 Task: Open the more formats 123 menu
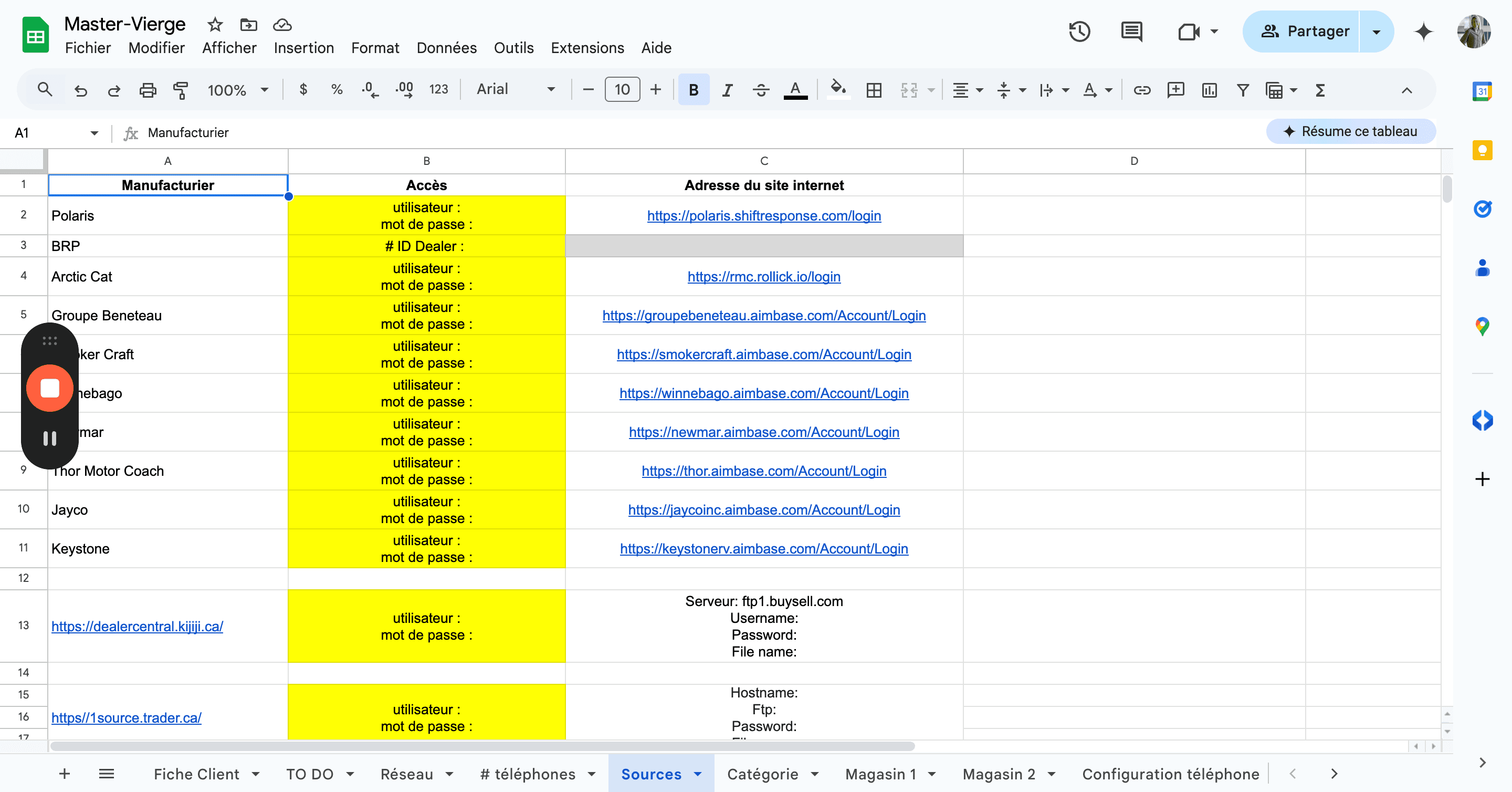tap(438, 89)
